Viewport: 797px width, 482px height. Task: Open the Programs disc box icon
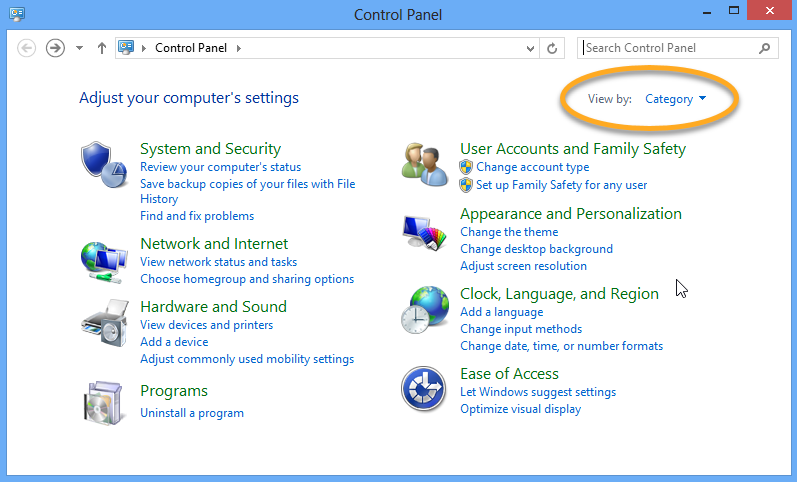click(x=104, y=401)
